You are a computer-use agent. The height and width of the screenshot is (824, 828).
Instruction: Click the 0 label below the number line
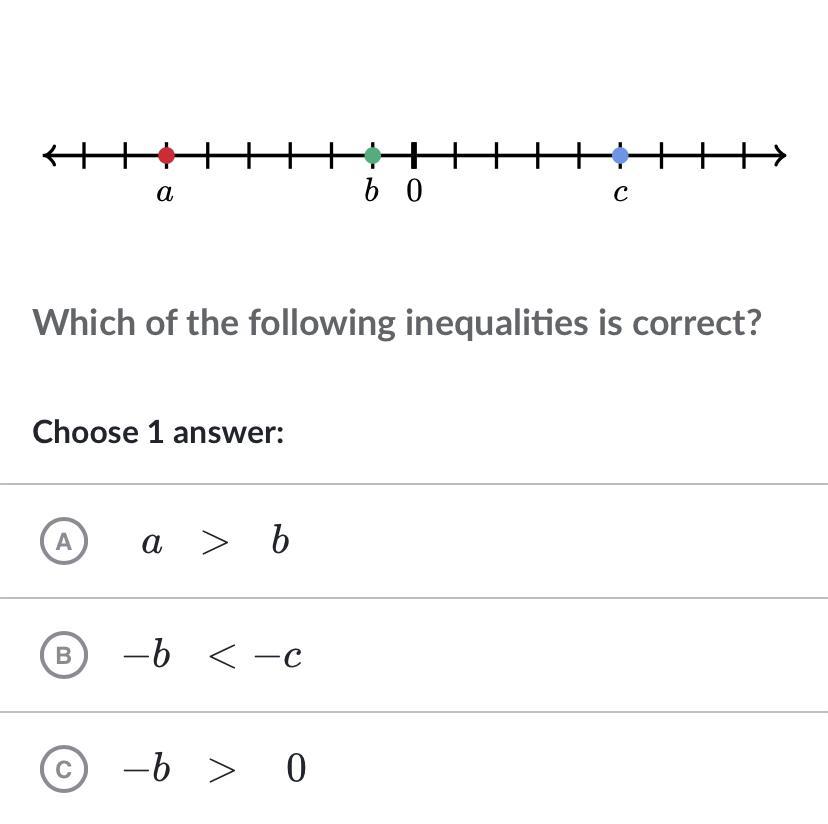[415, 191]
